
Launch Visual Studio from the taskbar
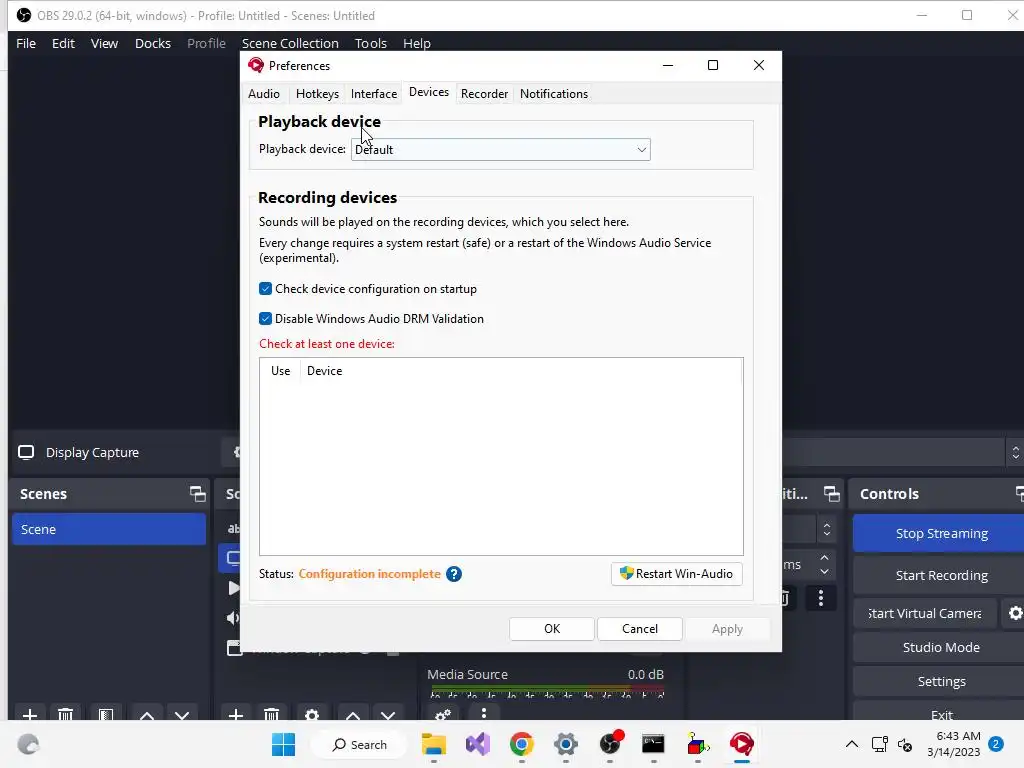click(x=477, y=744)
